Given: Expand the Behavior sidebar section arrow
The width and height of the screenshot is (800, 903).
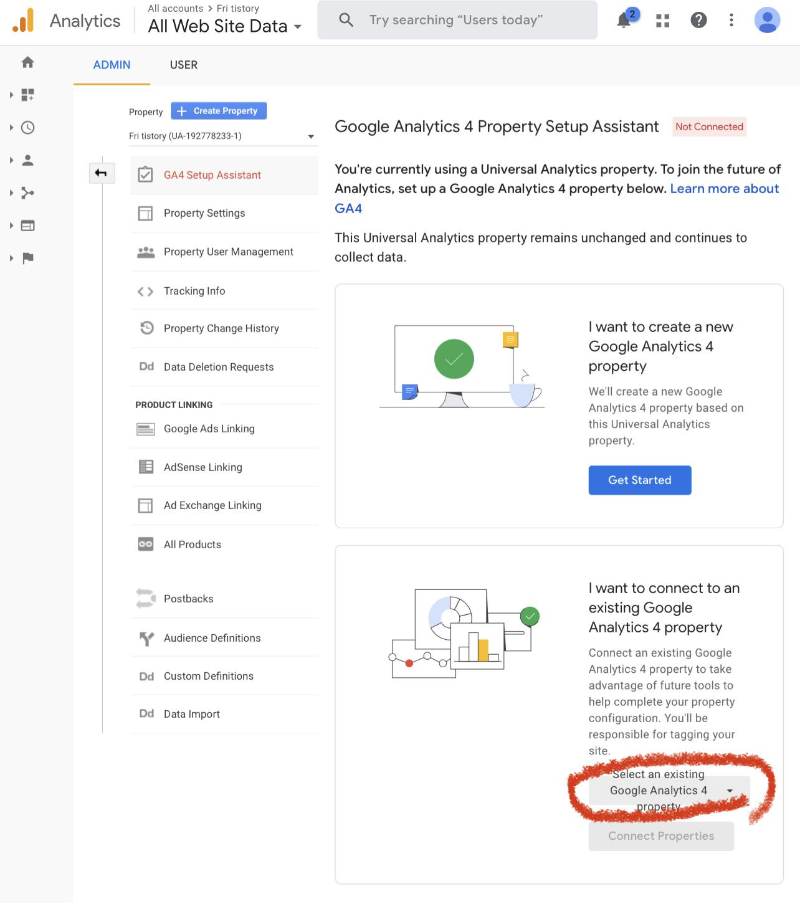Looking at the screenshot, I should pos(11,226).
